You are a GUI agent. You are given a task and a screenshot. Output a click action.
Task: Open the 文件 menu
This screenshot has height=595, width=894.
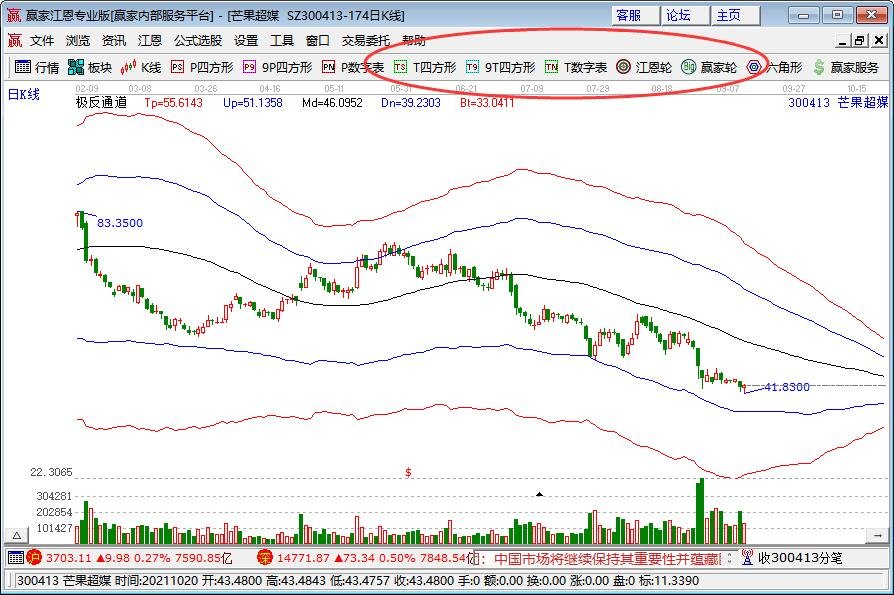click(42, 40)
